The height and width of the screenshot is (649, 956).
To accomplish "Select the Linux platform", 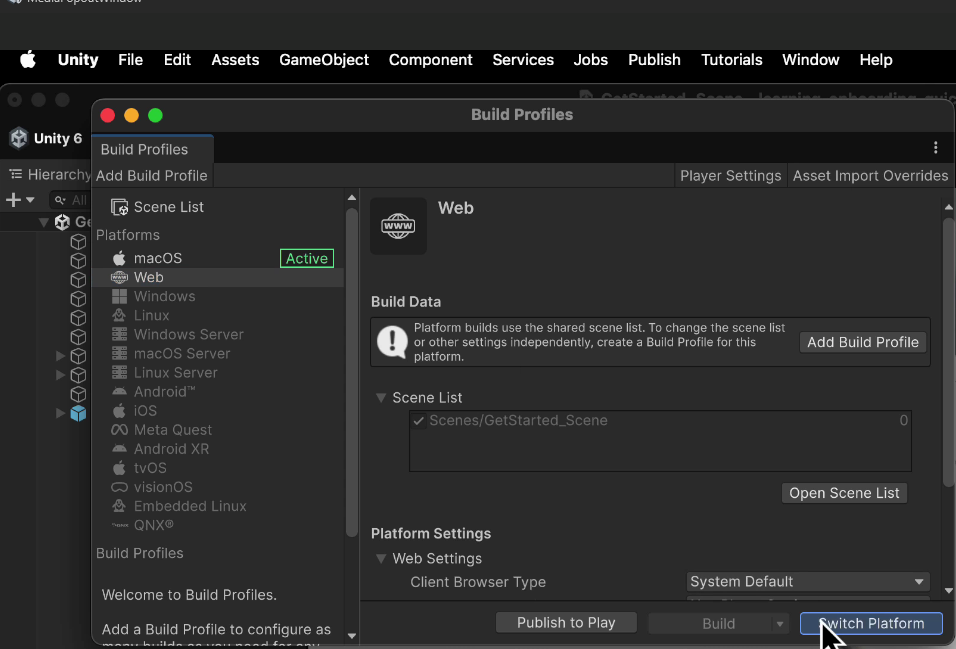I will click(218, 315).
